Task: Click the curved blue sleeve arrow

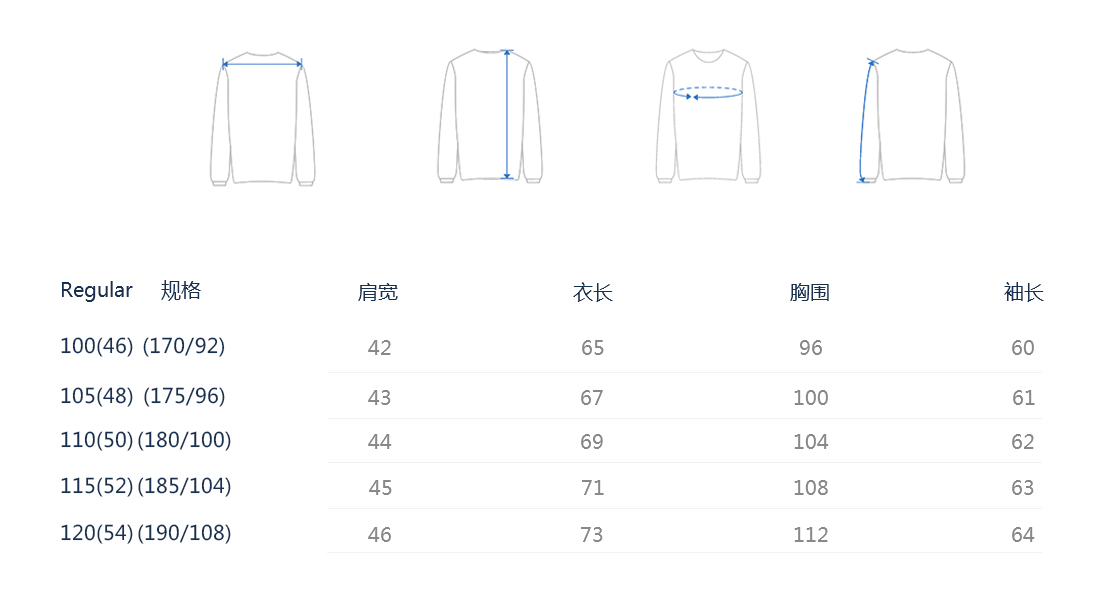Action: 865,121
